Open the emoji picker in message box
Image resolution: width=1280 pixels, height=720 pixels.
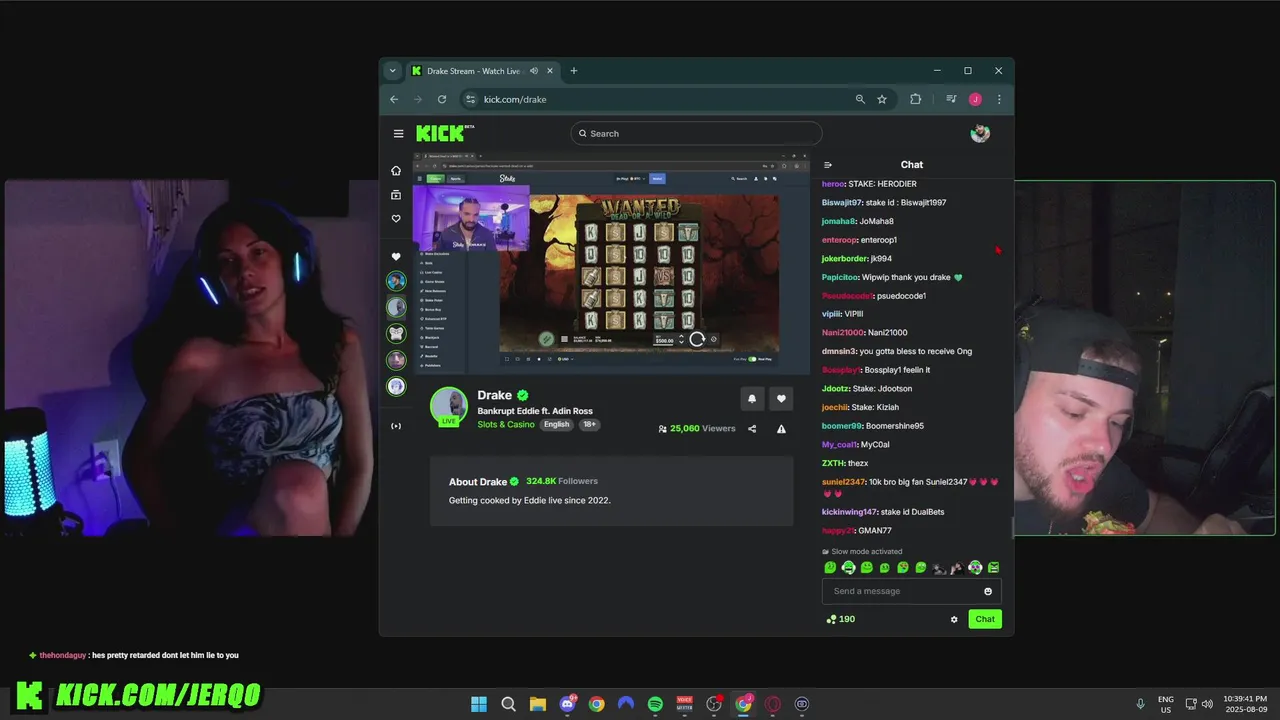pos(988,591)
